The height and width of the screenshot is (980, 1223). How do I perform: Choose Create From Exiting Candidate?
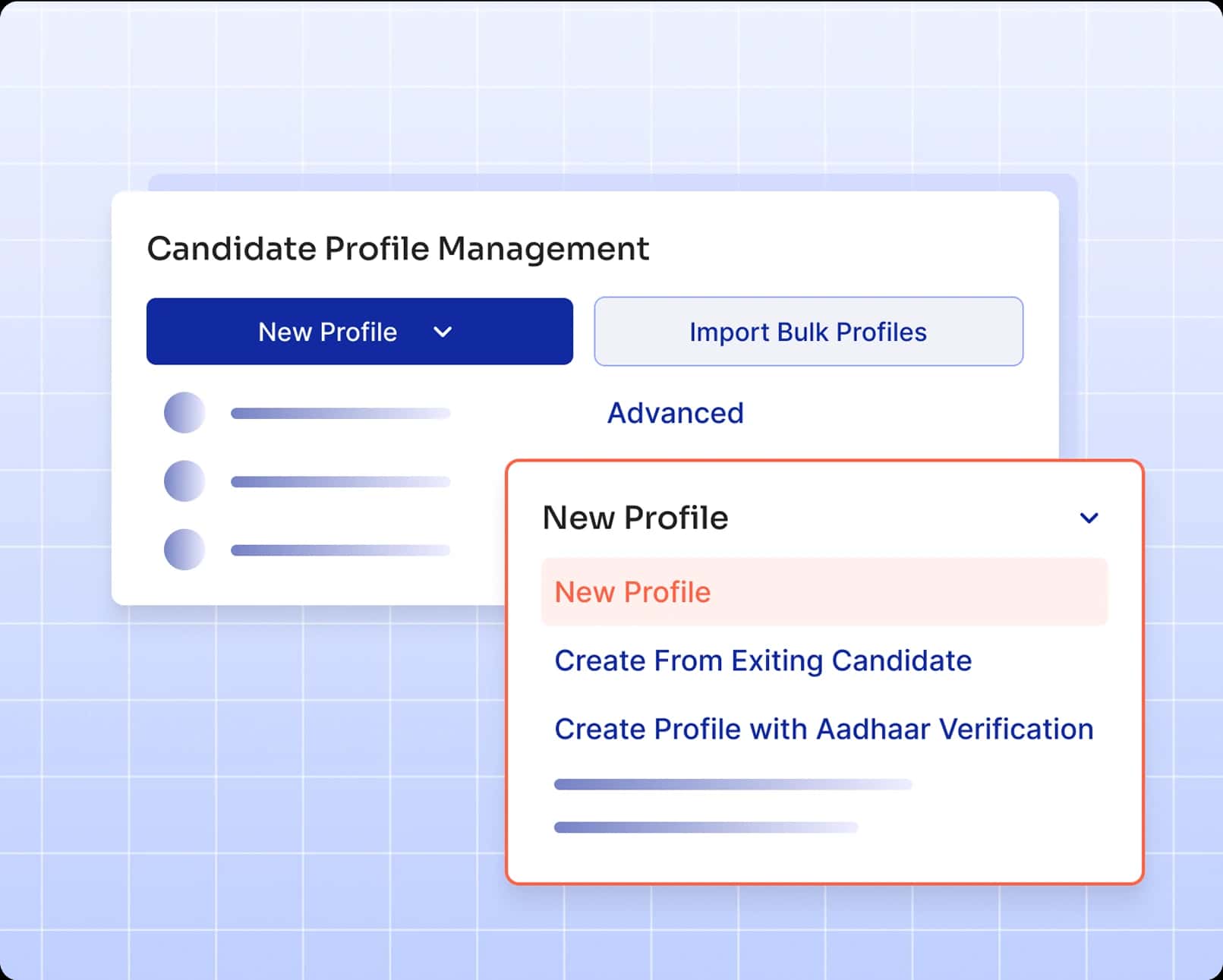762,660
